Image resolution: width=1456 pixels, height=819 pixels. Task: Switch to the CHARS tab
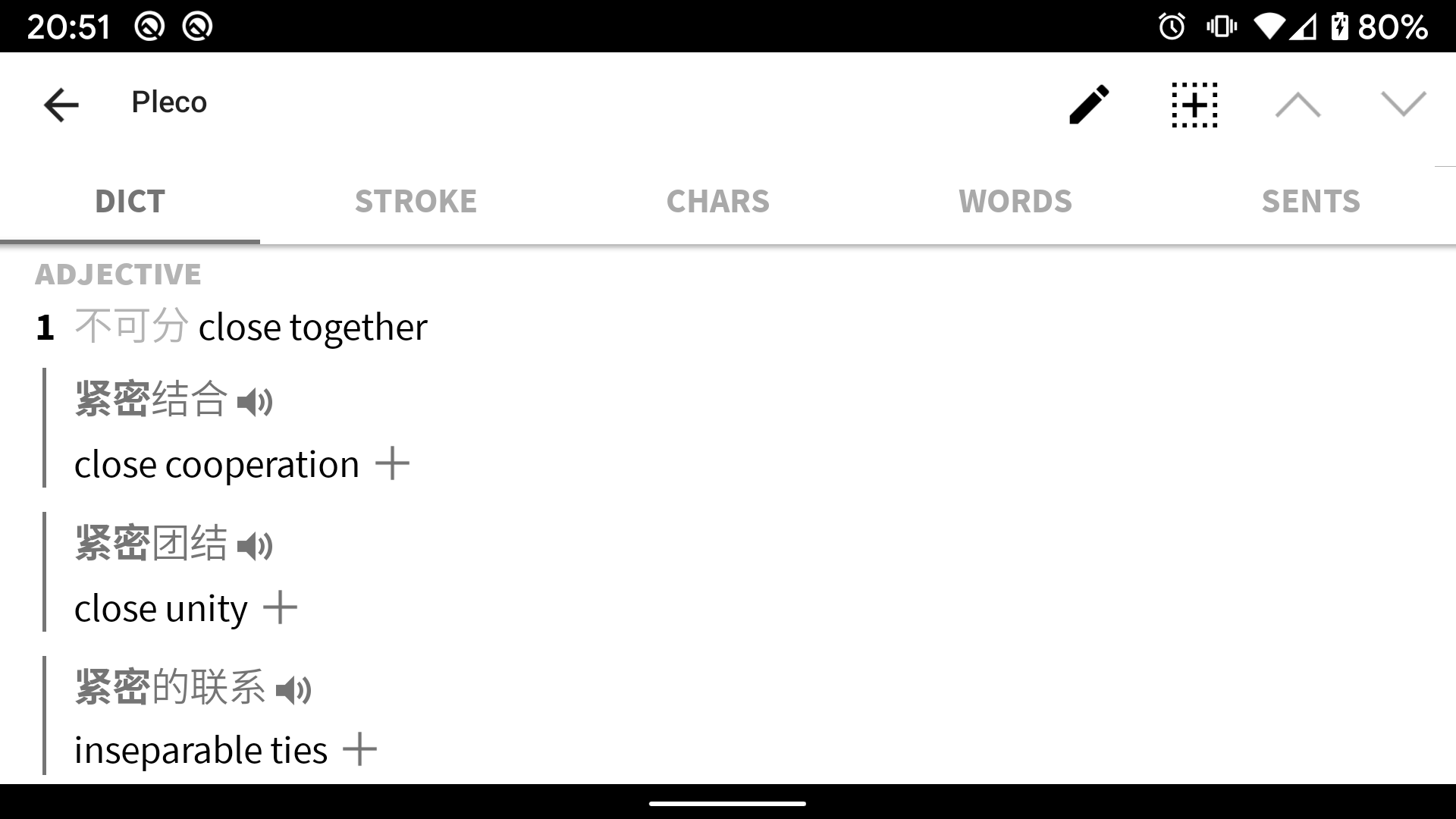pos(717,202)
